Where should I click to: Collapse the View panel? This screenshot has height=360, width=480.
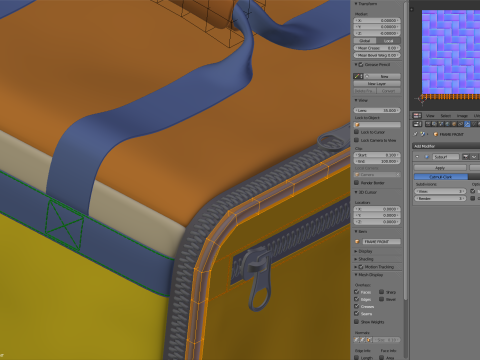tap(356, 100)
